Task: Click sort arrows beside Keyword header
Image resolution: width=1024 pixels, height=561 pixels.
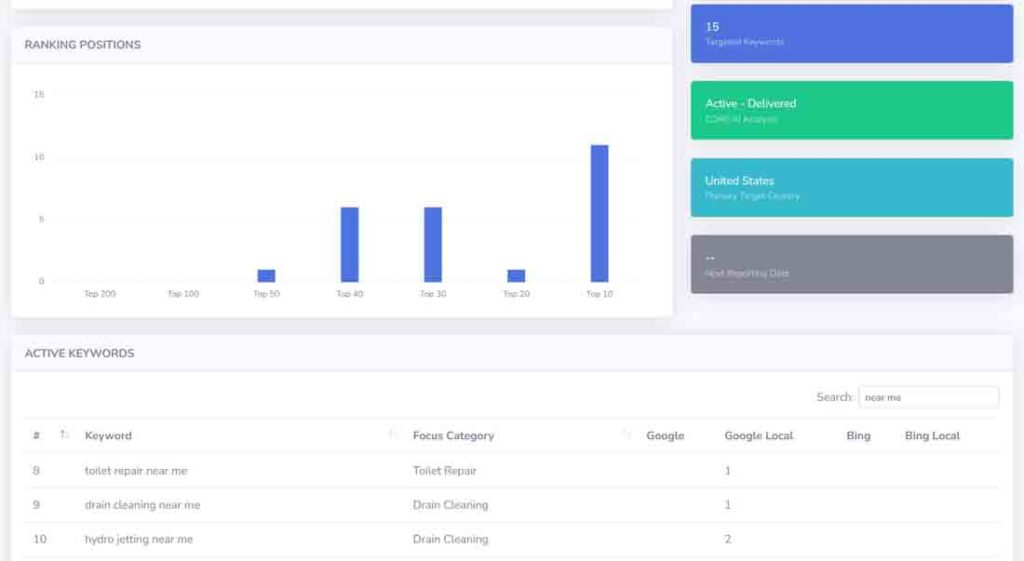Action: 393,435
